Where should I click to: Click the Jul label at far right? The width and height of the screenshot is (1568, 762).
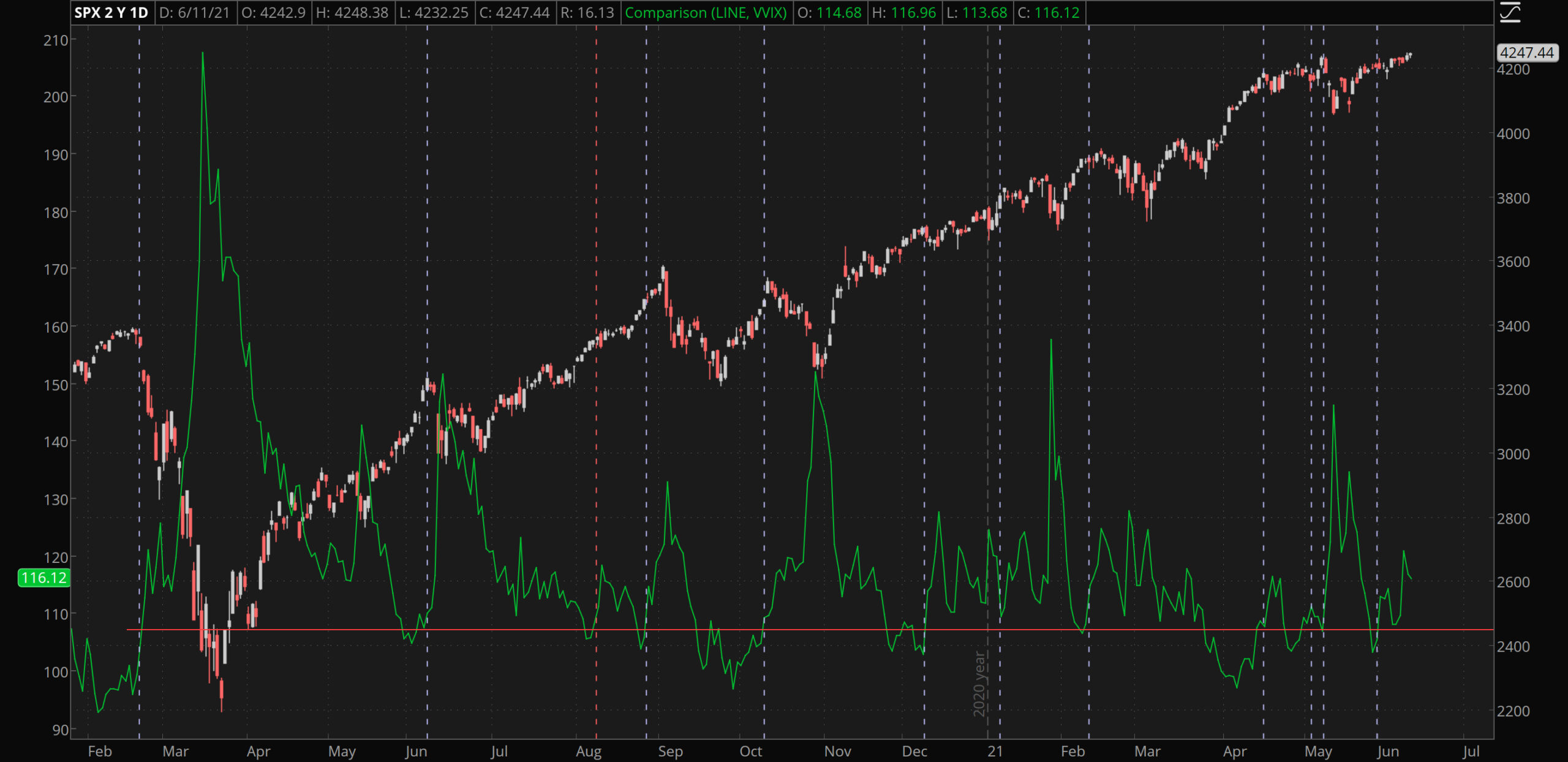tap(1471, 751)
